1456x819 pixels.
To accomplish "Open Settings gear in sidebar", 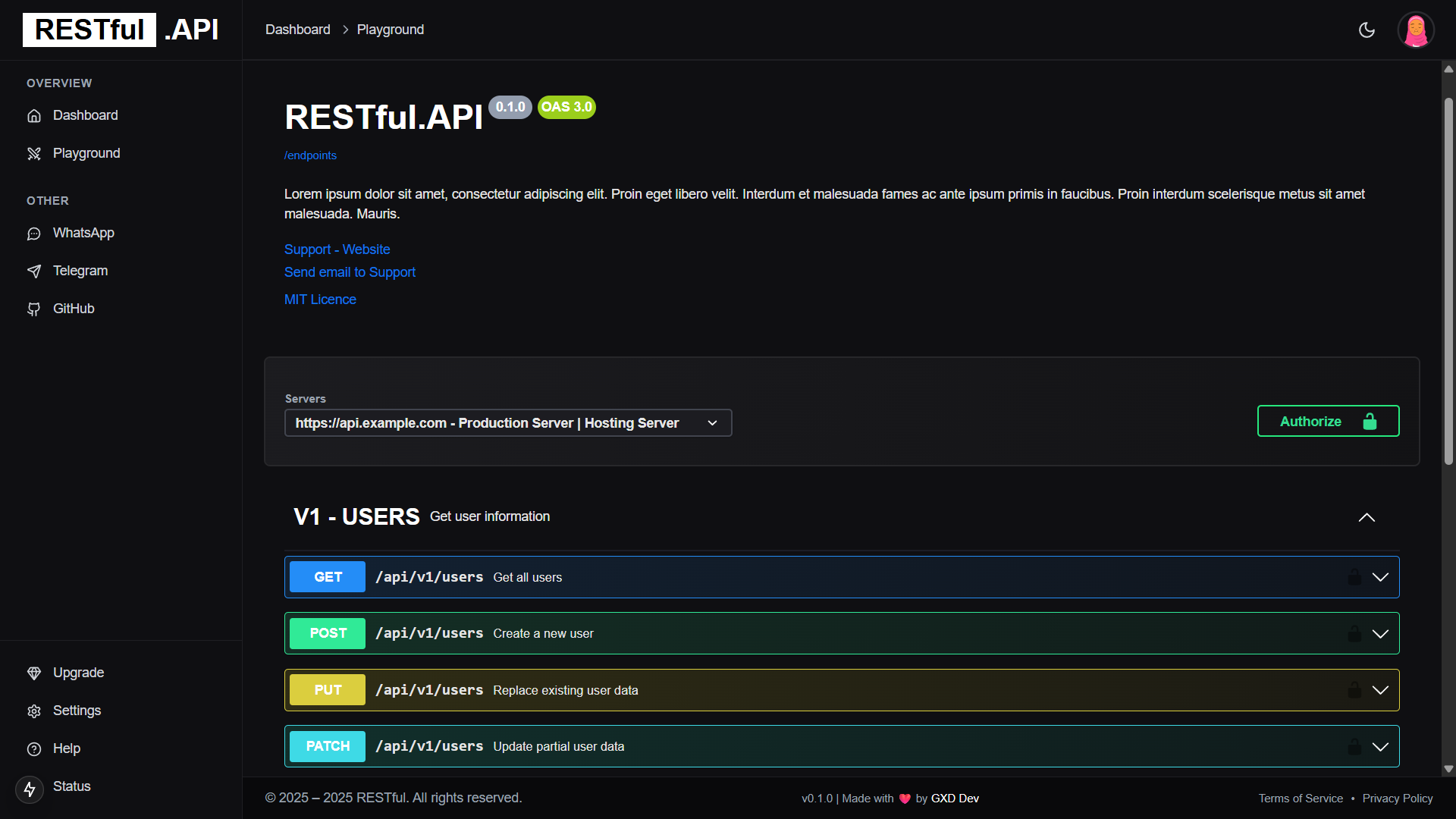I will coord(34,711).
